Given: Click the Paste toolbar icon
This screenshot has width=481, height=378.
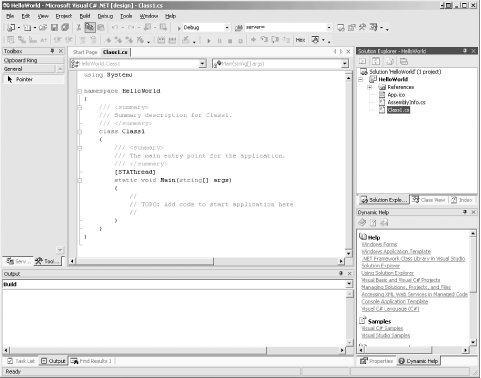Looking at the screenshot, I should 101,27.
